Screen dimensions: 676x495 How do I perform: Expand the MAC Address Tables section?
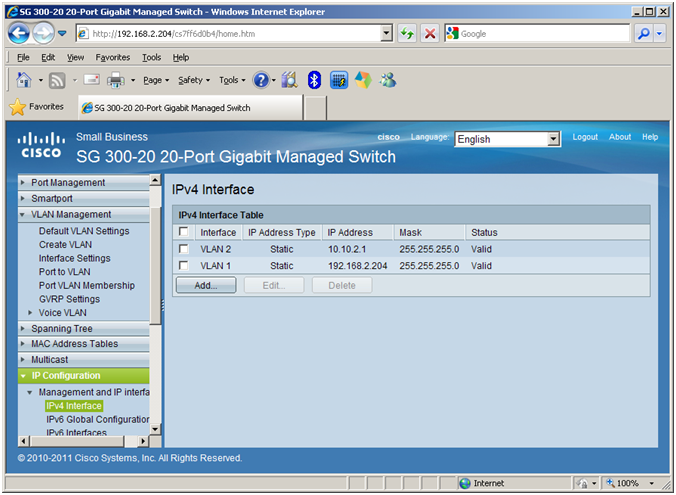(x=83, y=344)
